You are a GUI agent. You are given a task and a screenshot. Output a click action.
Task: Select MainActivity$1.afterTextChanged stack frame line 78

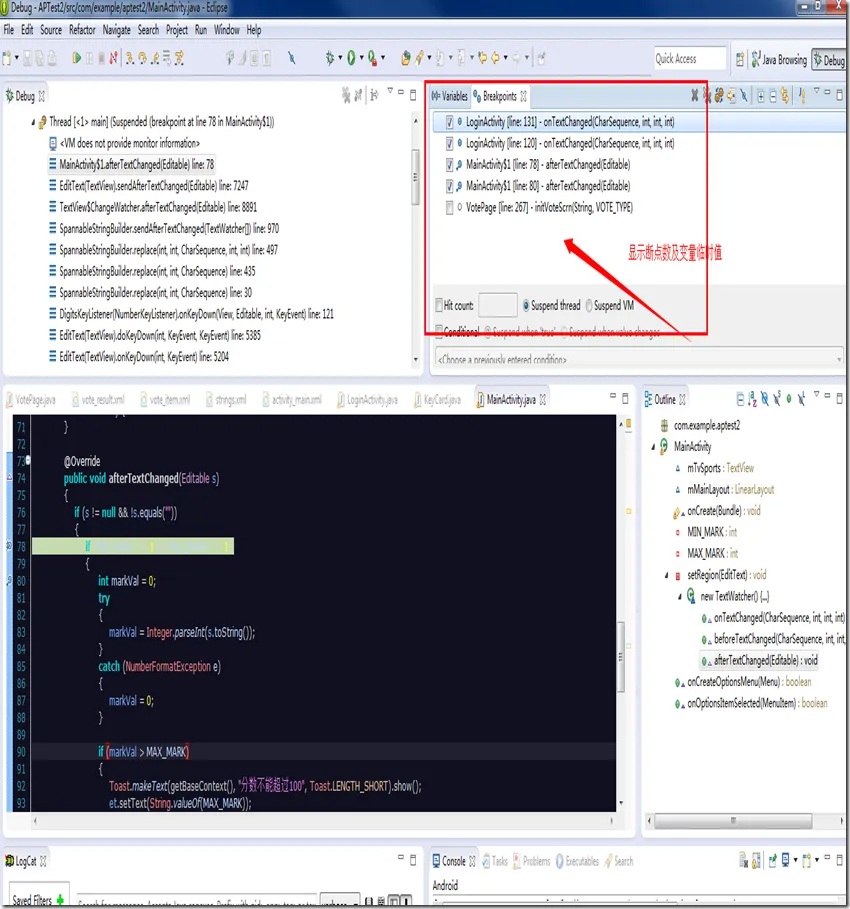pos(136,164)
